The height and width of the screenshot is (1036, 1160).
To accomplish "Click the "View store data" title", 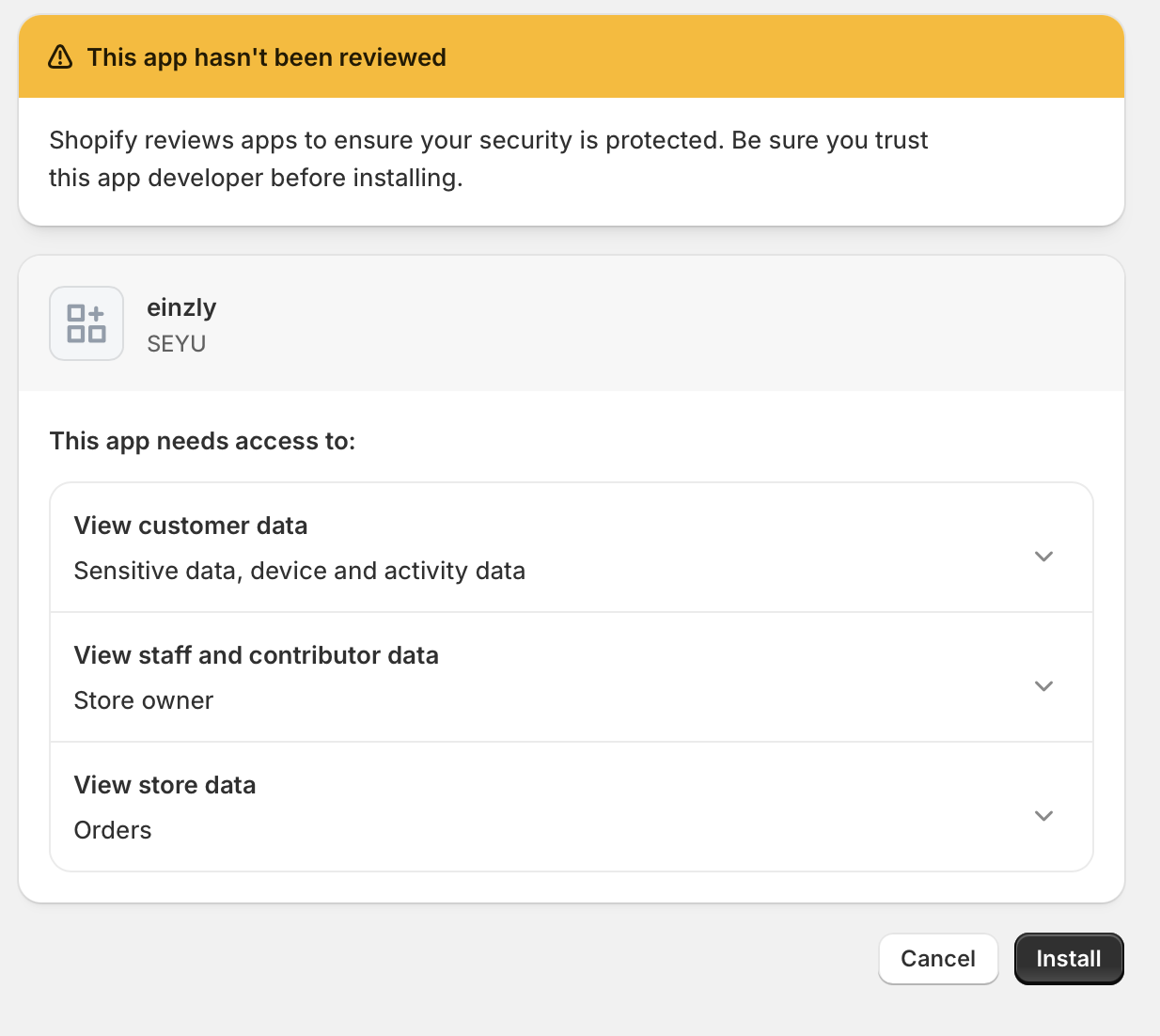I will pyautogui.click(x=165, y=785).
